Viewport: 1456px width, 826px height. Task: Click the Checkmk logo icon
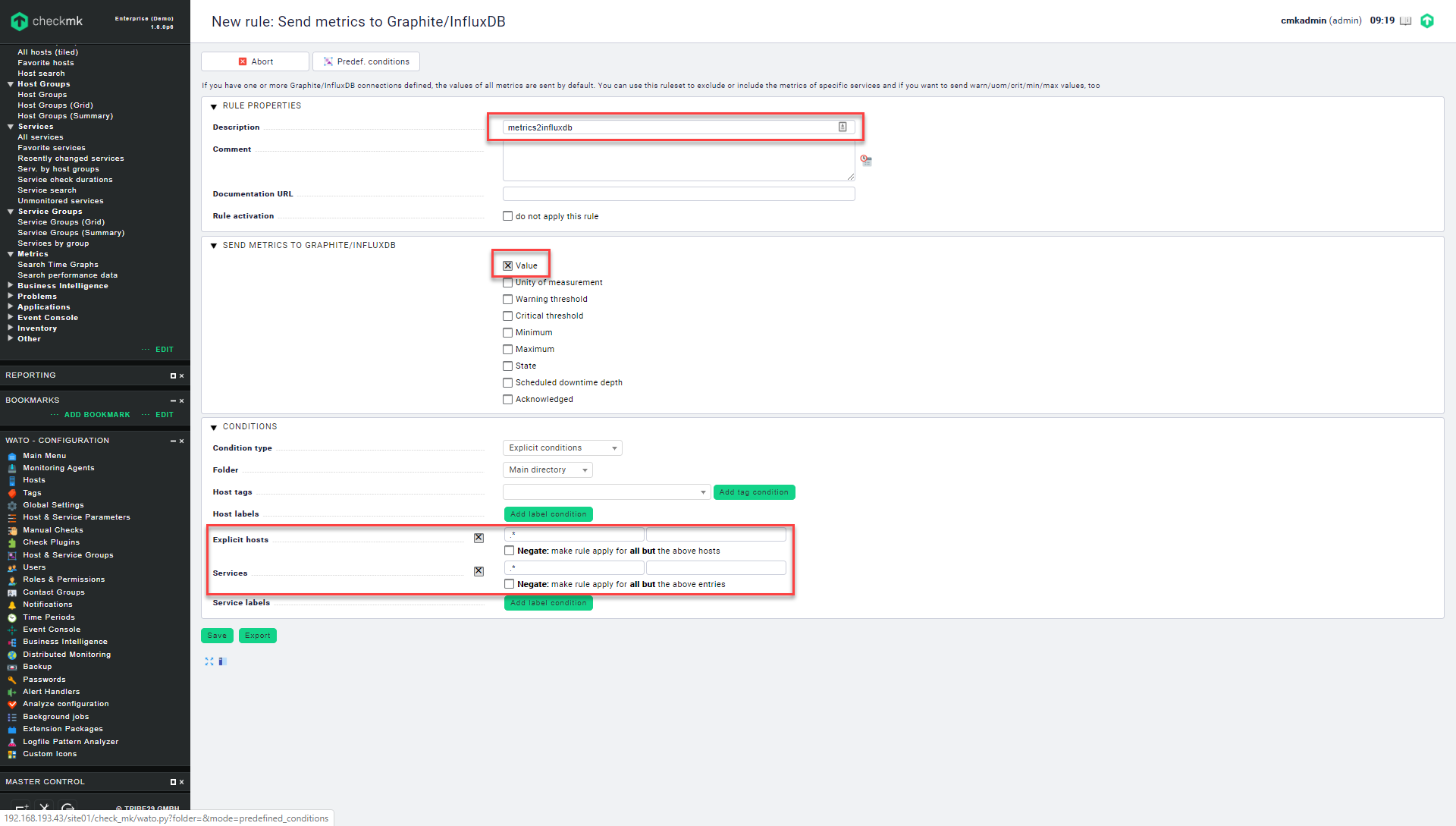click(20, 21)
